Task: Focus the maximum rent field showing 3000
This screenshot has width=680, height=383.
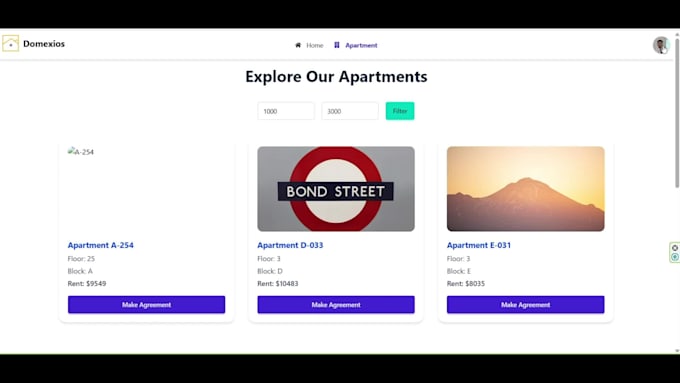Action: point(350,111)
